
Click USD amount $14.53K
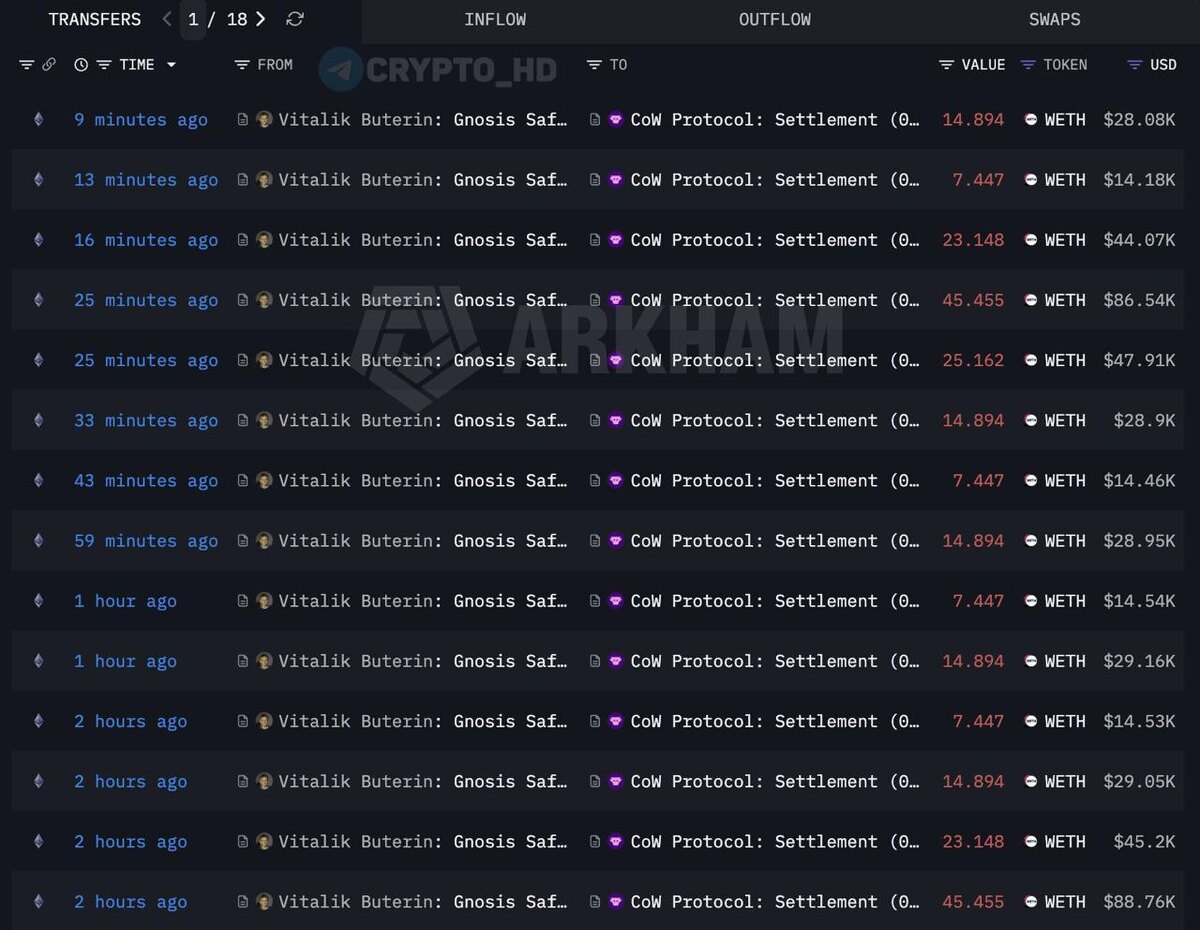pyautogui.click(x=1139, y=721)
